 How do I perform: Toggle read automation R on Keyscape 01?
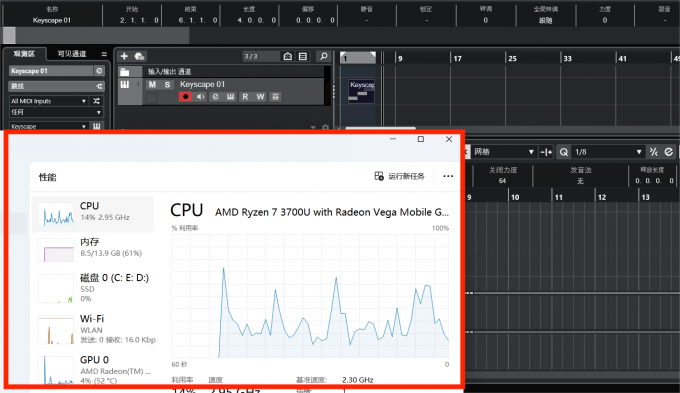coord(245,97)
